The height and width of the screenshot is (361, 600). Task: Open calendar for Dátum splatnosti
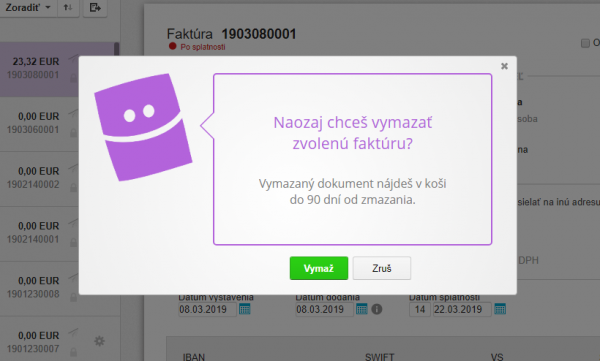500,309
